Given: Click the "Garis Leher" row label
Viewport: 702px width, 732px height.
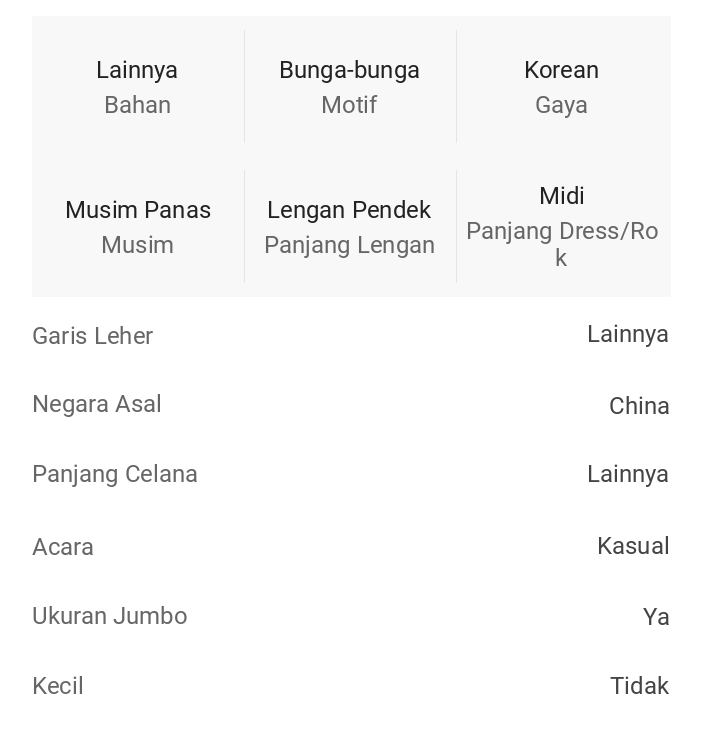Looking at the screenshot, I should (93, 336).
